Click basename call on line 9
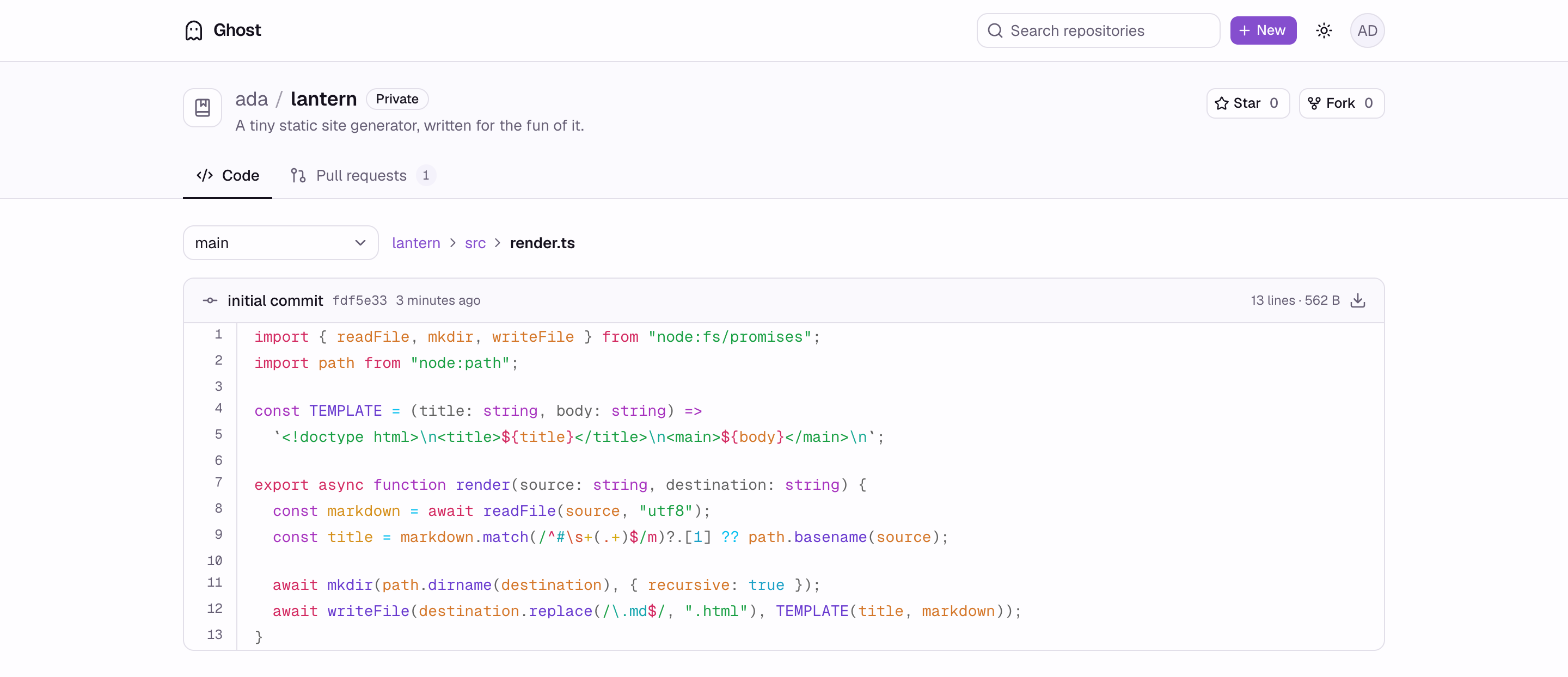Screen dimensions: 1568x677 [830, 538]
